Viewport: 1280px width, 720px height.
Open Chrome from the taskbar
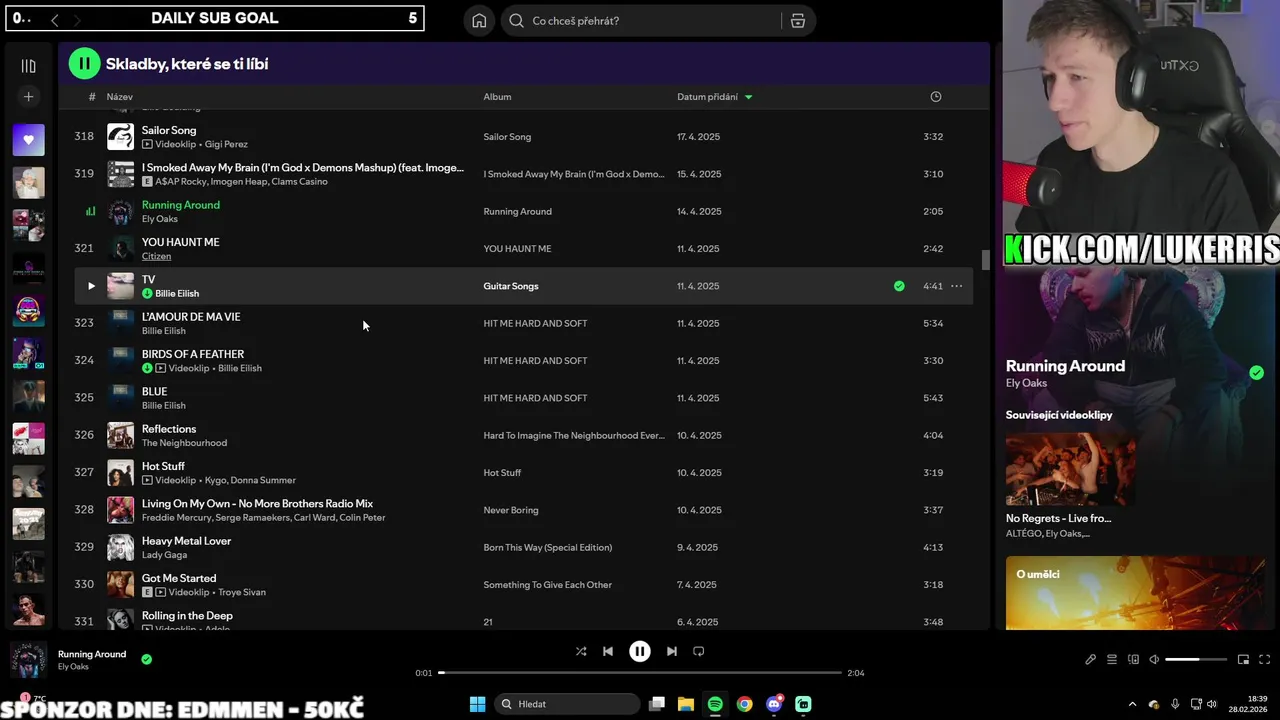744,704
